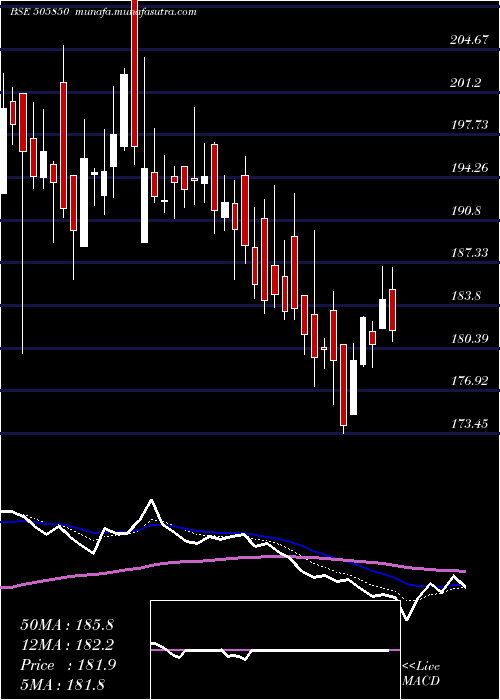Click the 50MA : 185.8 value
This screenshot has height=700, width=500.
67,625
